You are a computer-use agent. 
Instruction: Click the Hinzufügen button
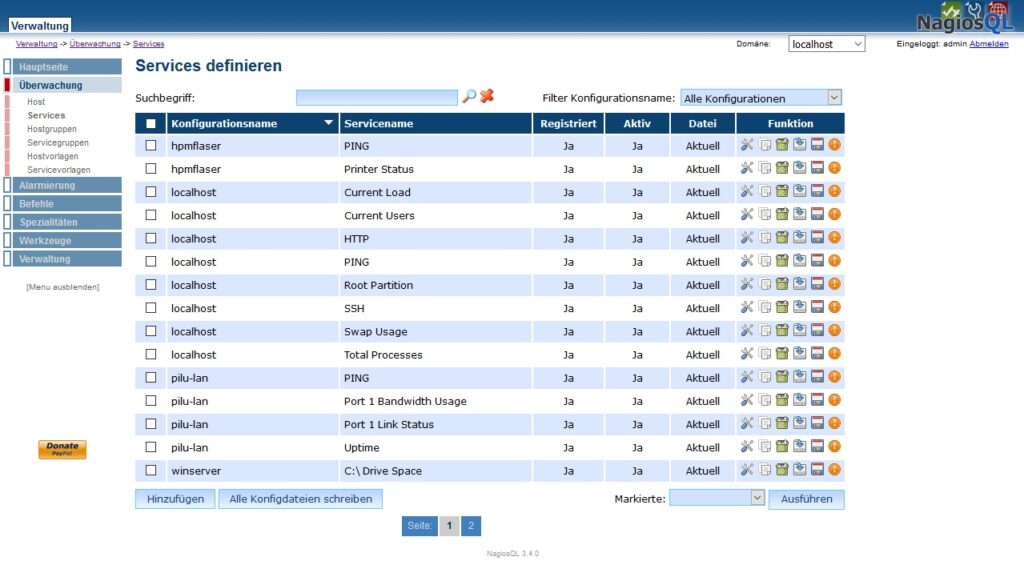point(174,499)
